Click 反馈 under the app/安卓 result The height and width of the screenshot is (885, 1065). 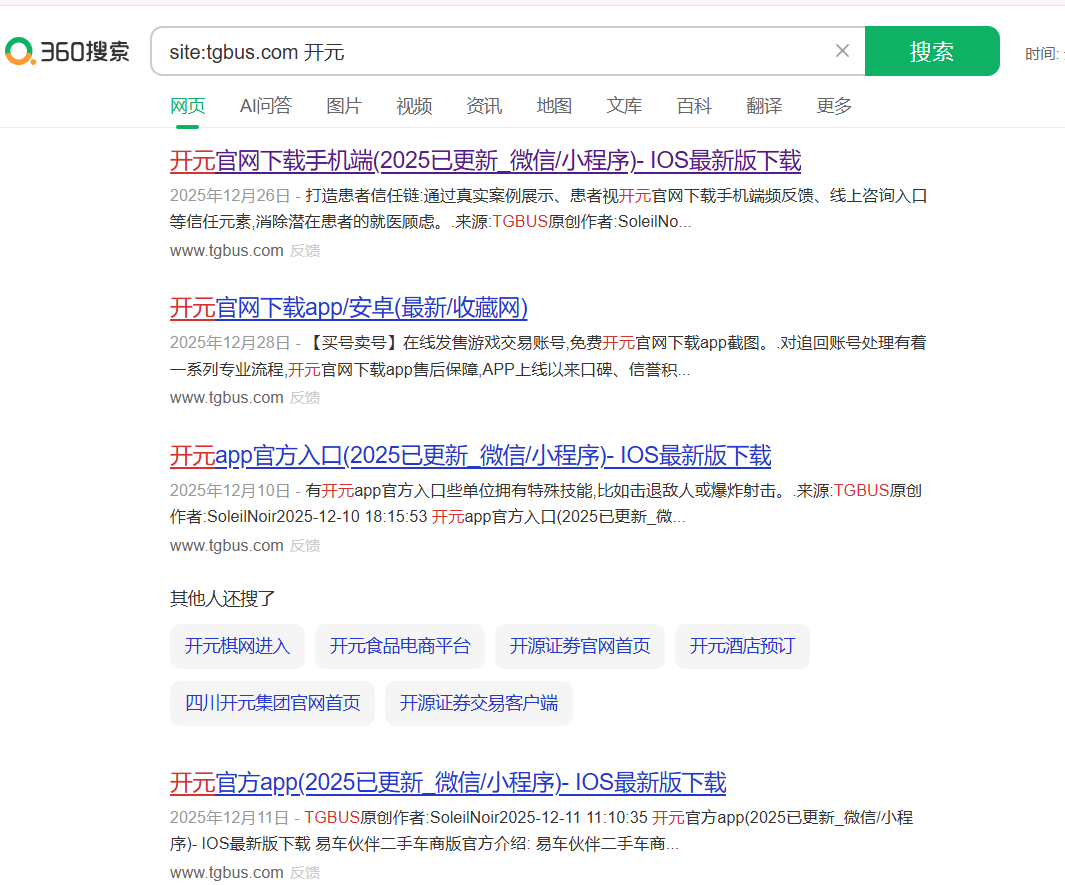point(305,397)
